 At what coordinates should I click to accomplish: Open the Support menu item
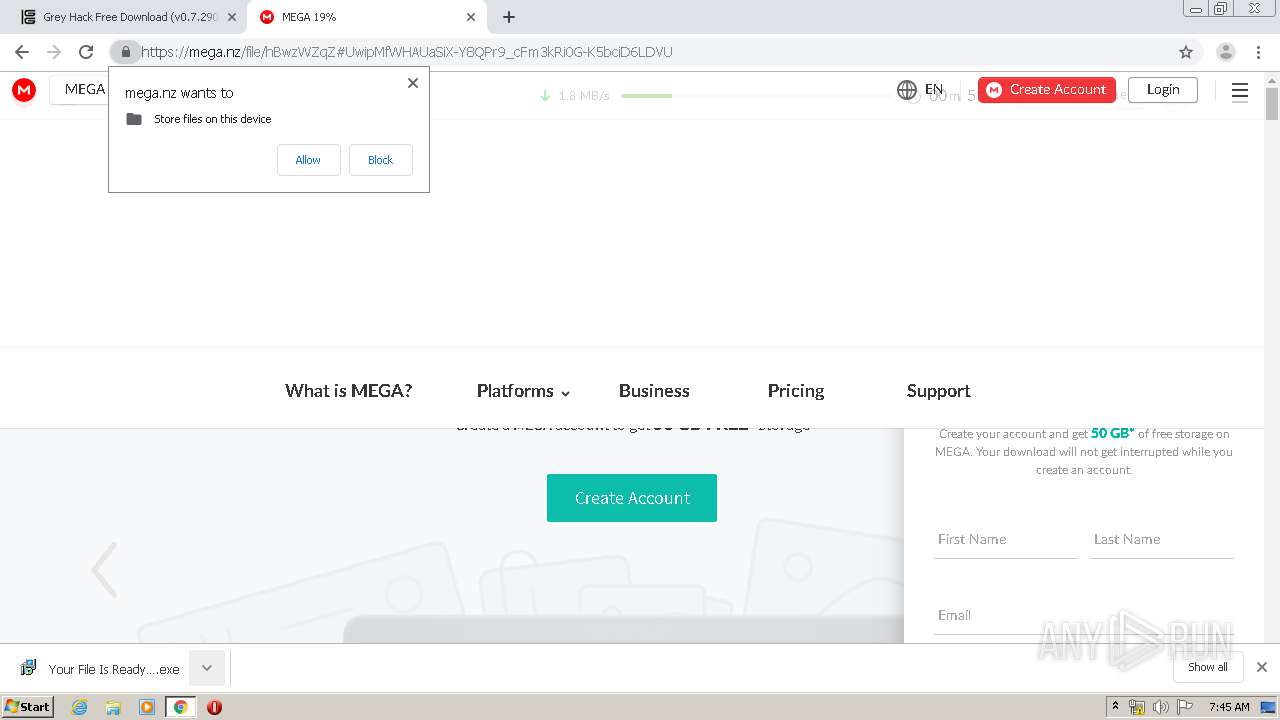pos(938,391)
